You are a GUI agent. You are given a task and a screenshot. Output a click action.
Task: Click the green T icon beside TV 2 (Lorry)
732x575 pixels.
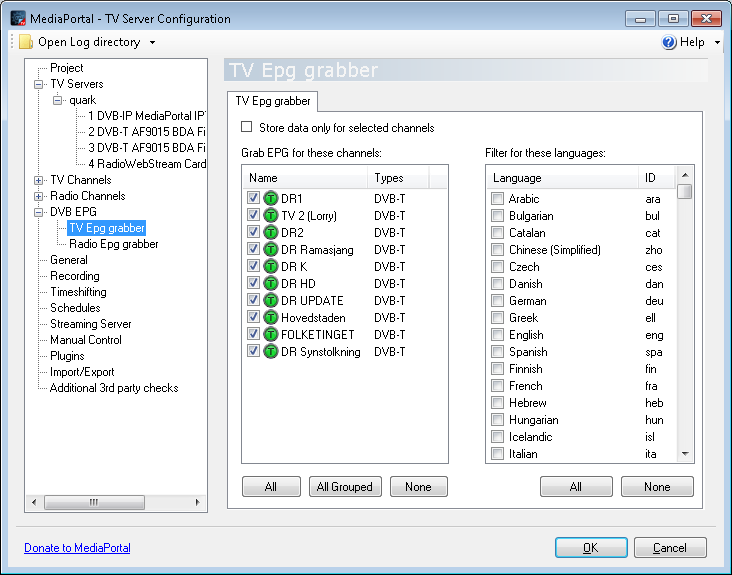click(x=270, y=215)
